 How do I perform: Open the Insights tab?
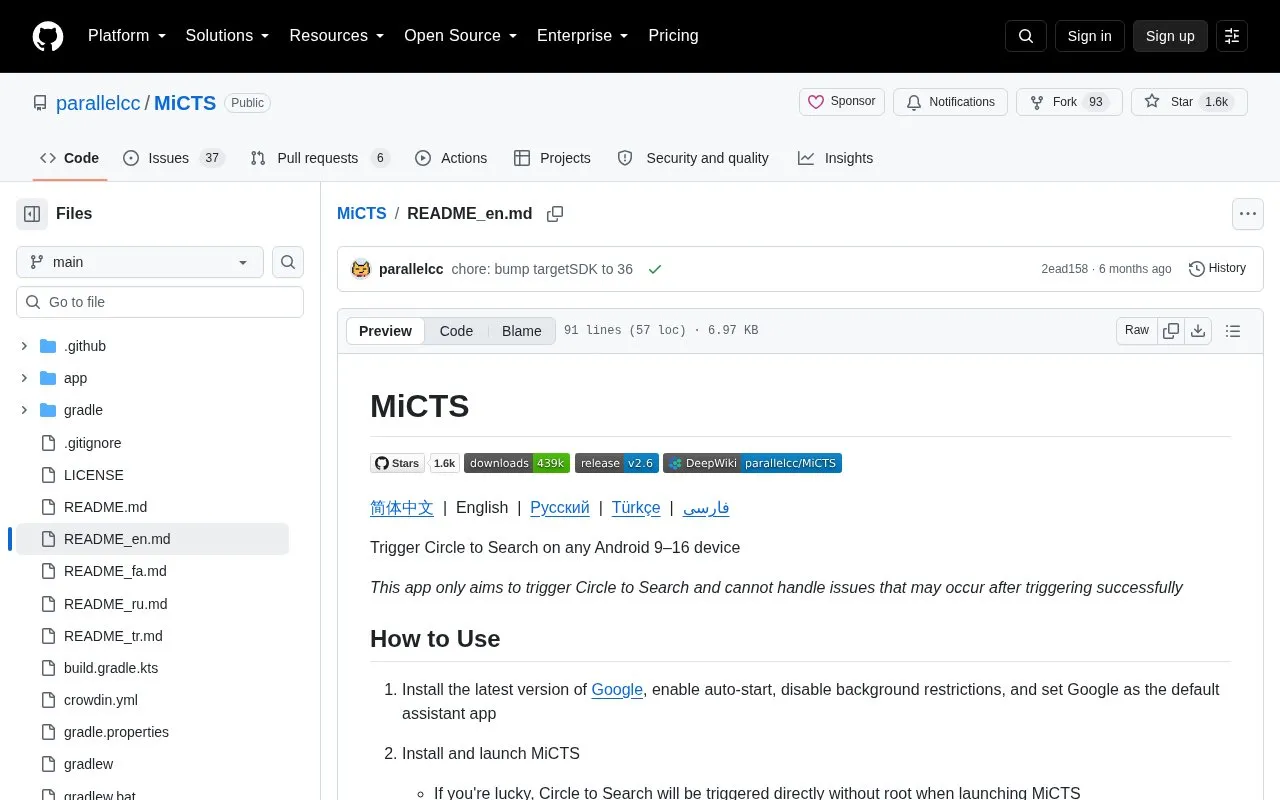(835, 158)
